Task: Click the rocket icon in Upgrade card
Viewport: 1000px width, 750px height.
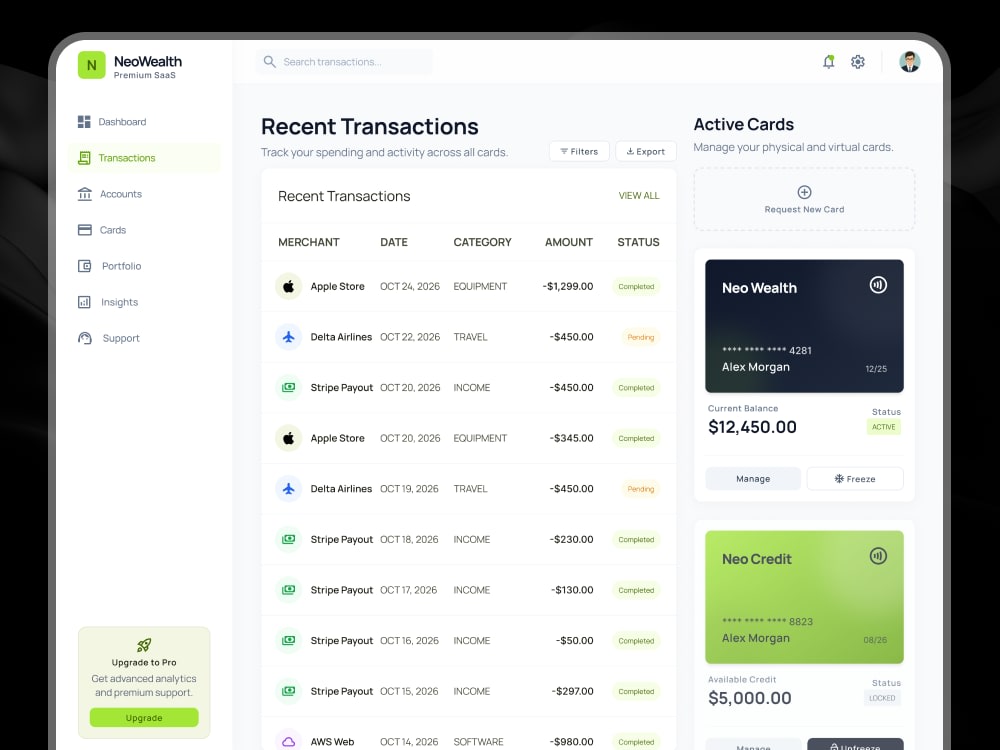Action: coord(144,645)
